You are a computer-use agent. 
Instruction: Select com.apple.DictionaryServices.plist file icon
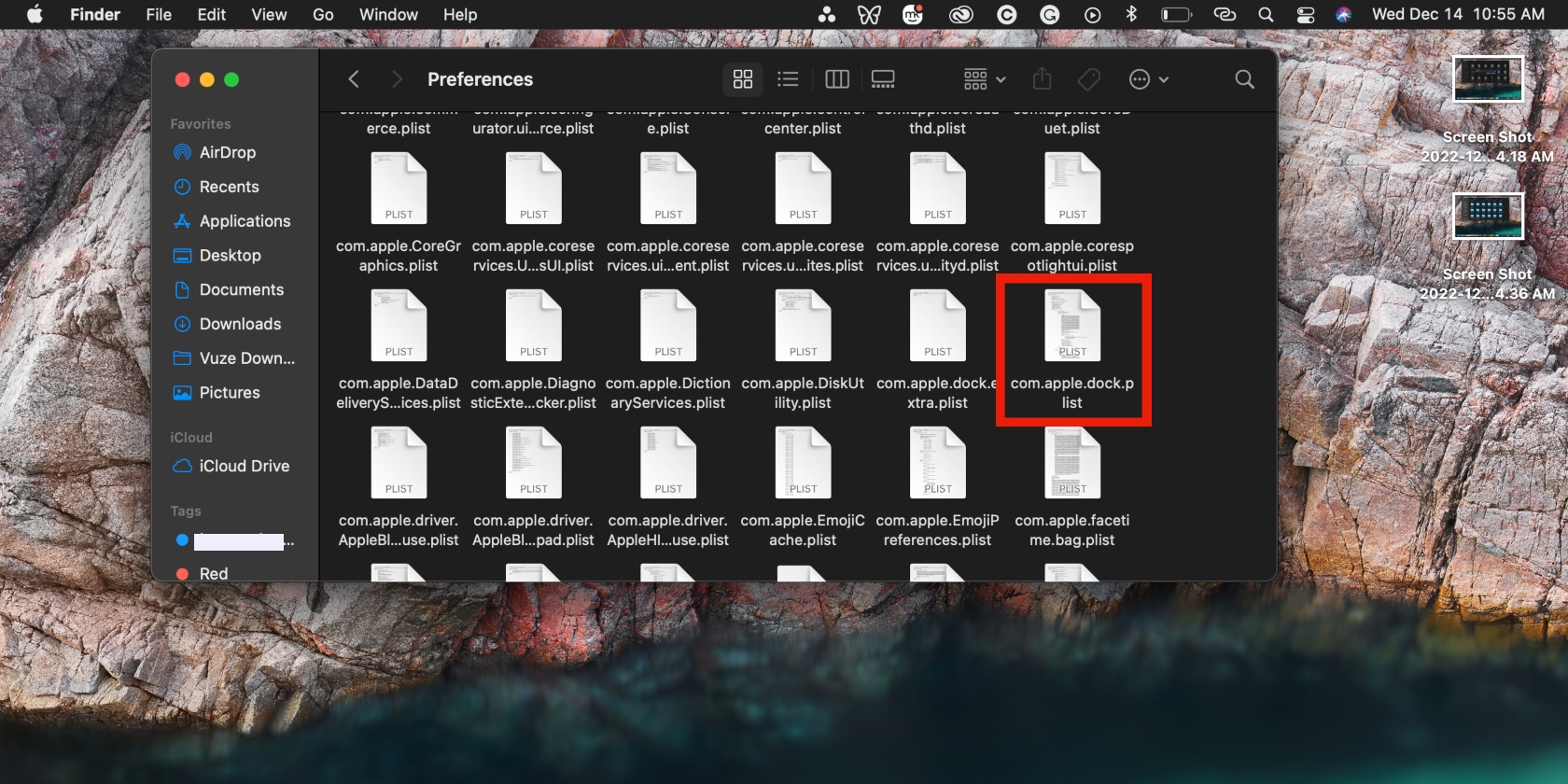[x=668, y=325]
